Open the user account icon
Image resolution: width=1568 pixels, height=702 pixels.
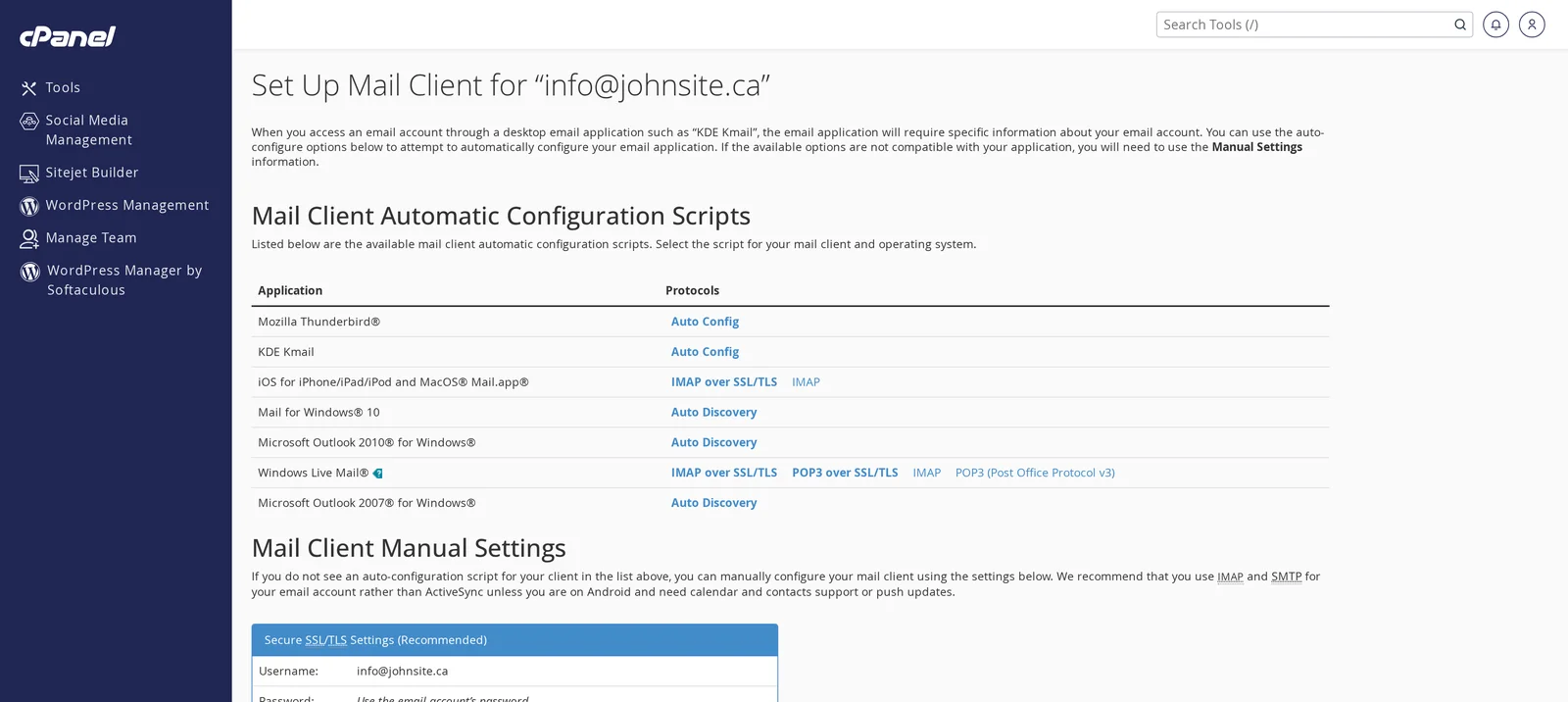[1532, 25]
